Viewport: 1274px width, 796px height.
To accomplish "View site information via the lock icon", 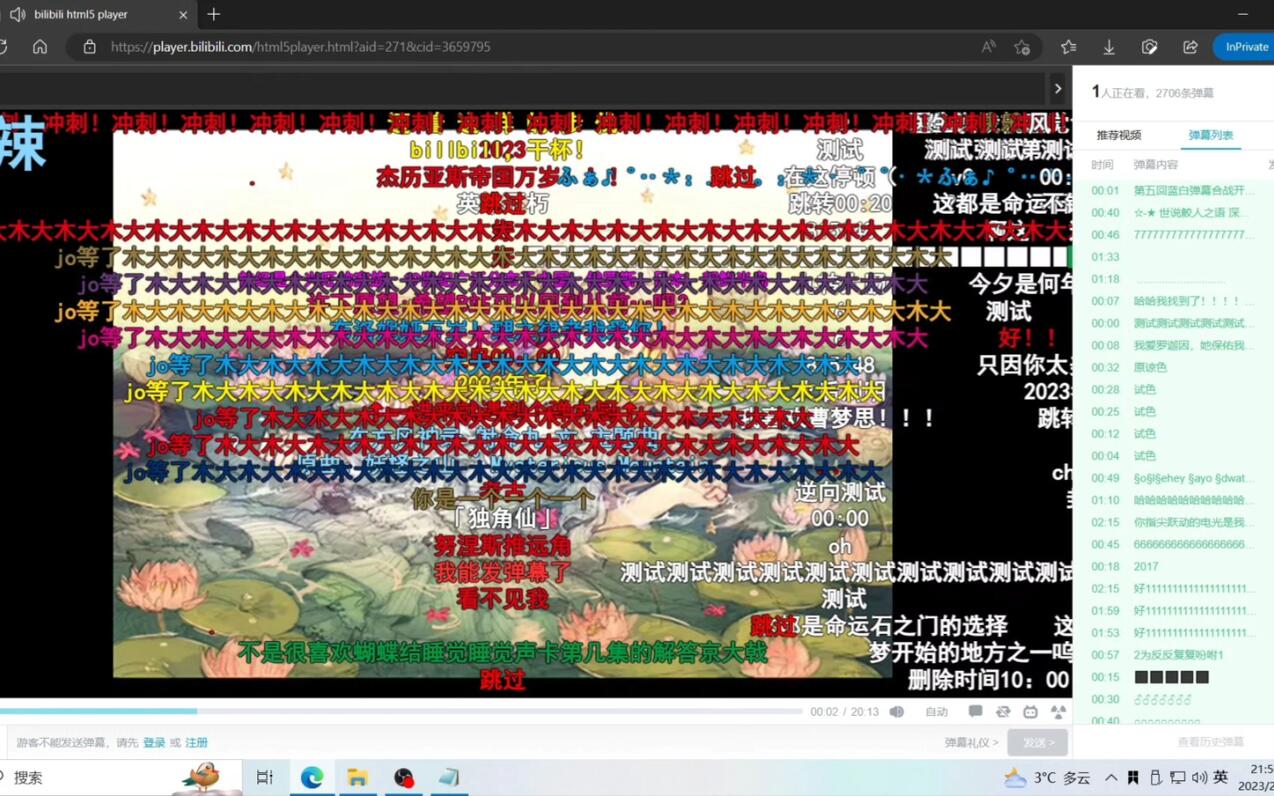I will (90, 47).
